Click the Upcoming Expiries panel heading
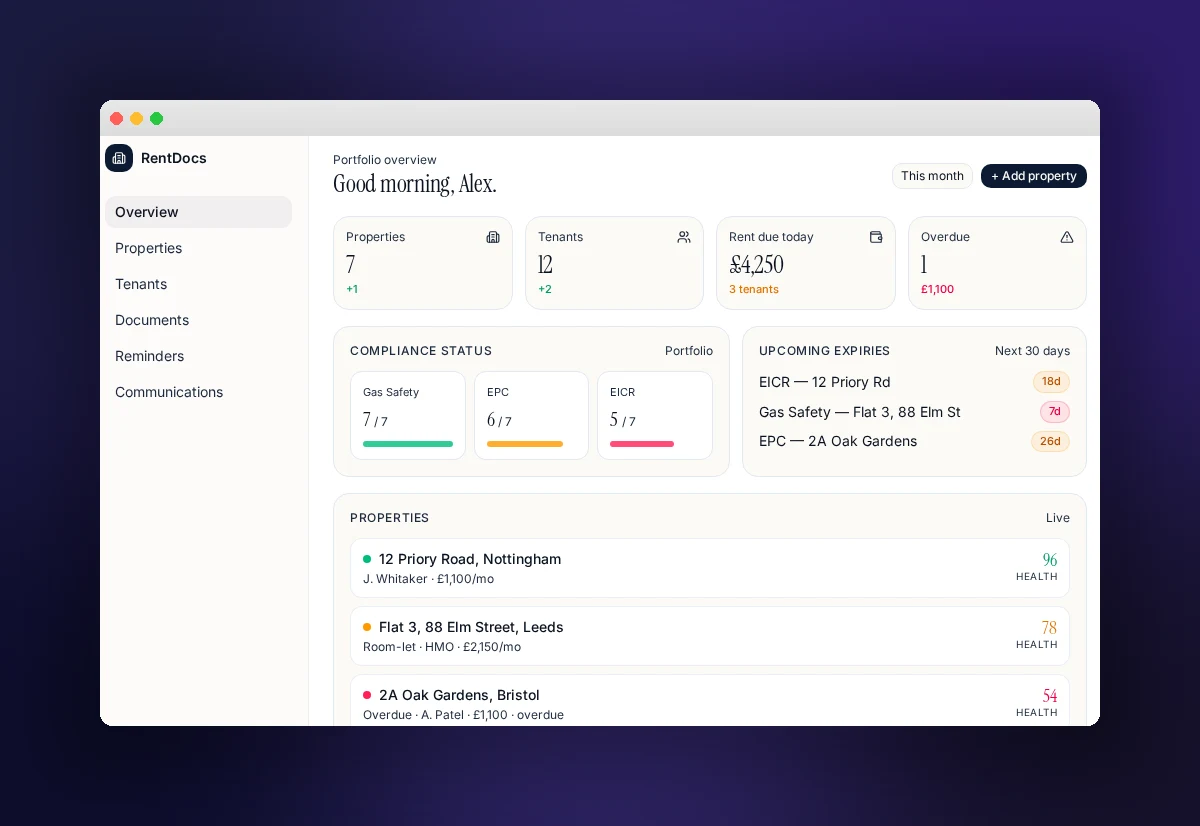 click(x=824, y=351)
